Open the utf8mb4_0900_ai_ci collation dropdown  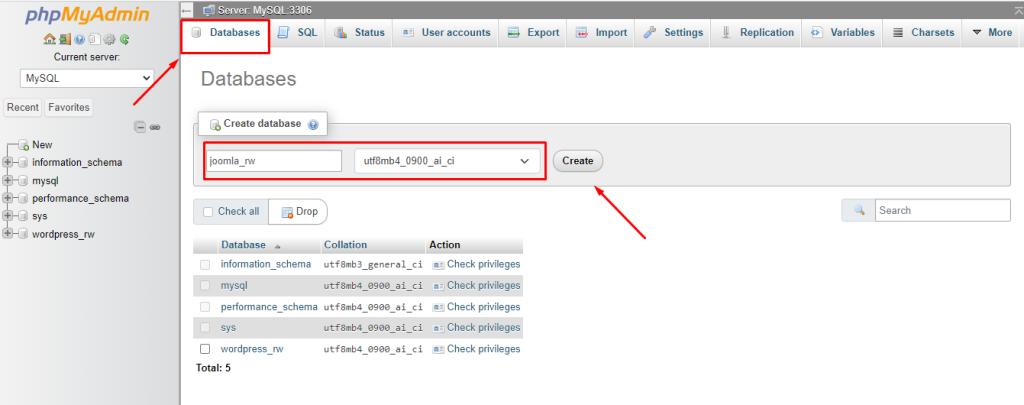[x=447, y=161]
